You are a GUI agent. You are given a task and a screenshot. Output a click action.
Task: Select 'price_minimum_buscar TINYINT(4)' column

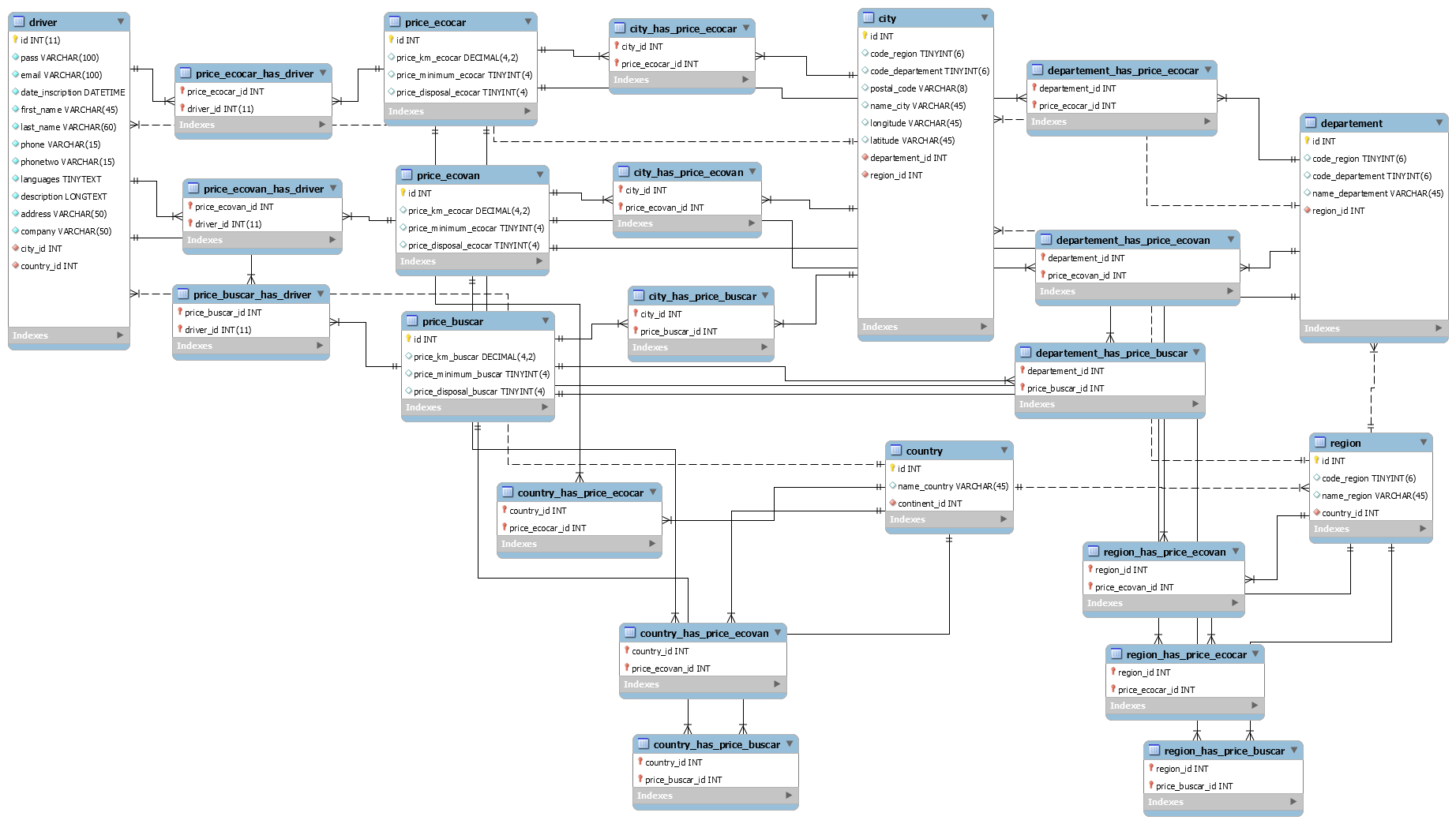pos(478,374)
